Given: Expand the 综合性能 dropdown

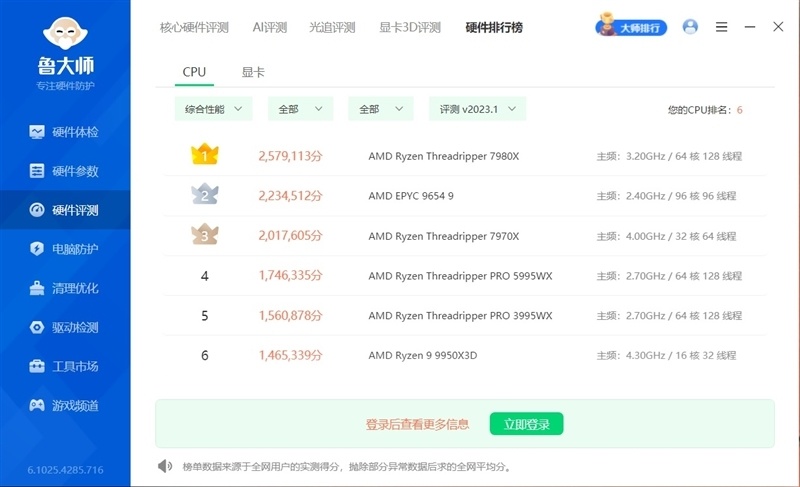Looking at the screenshot, I should (213, 109).
